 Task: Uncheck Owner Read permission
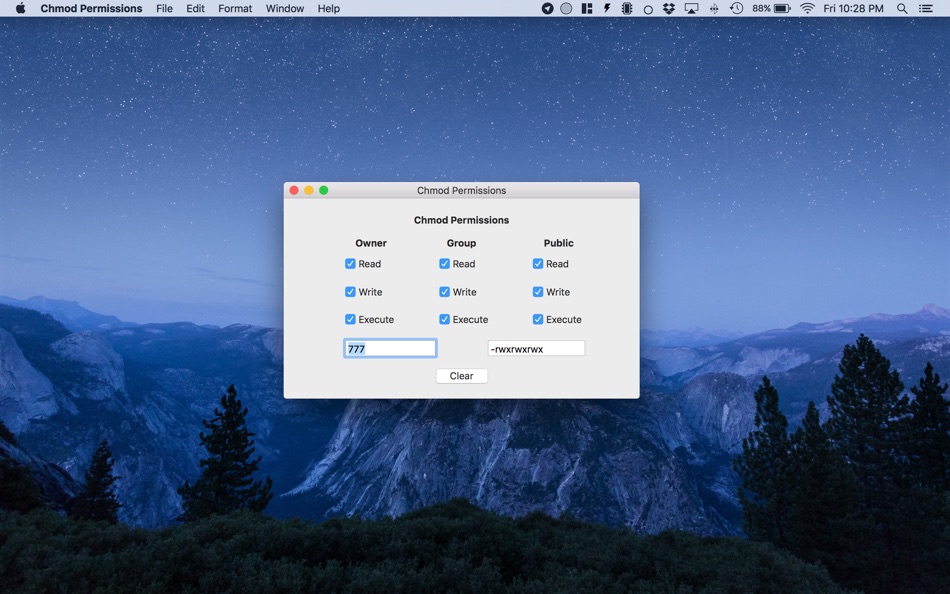click(350, 264)
